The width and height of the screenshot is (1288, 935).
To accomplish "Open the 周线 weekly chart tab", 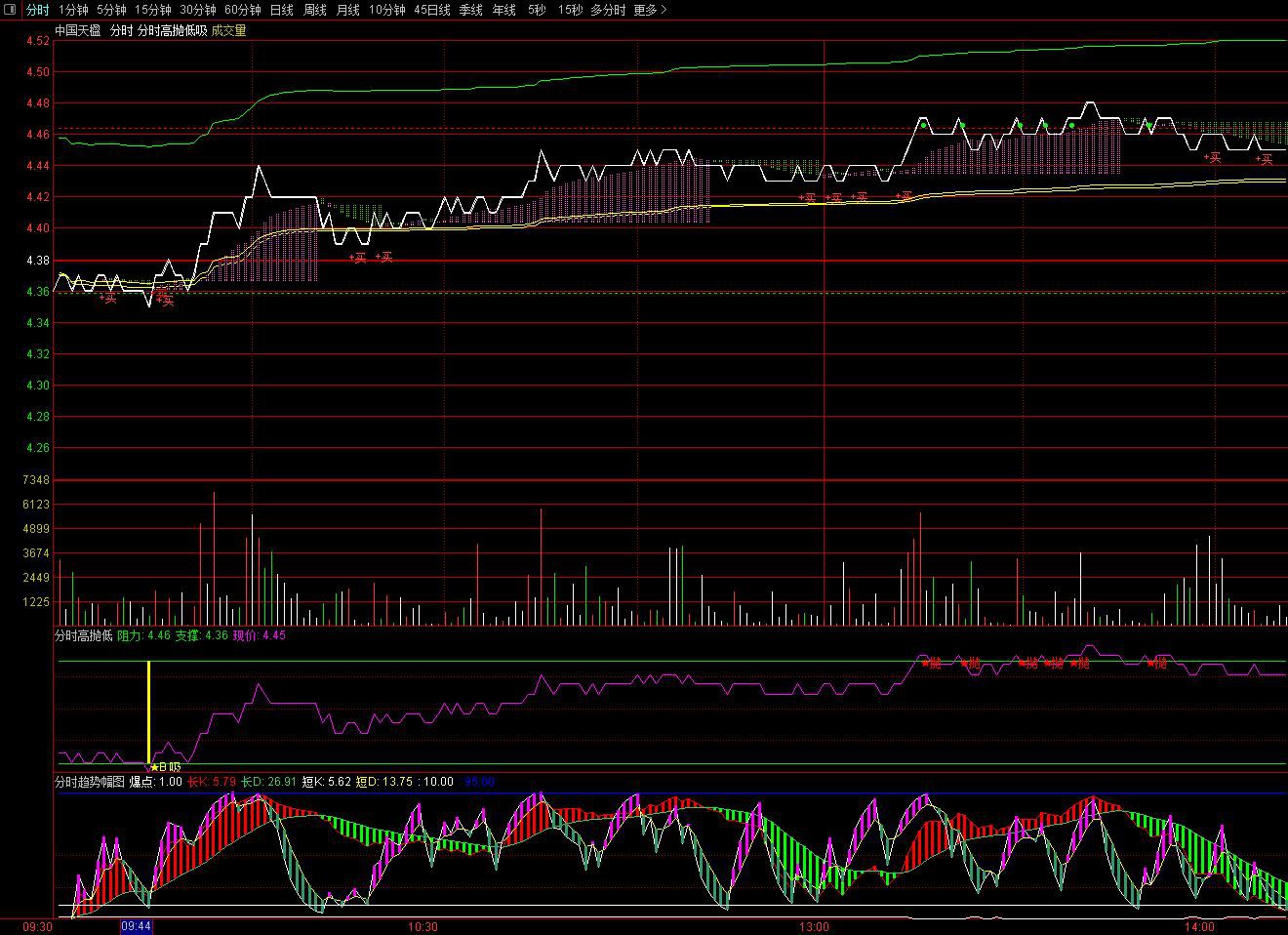I will tap(314, 10).
